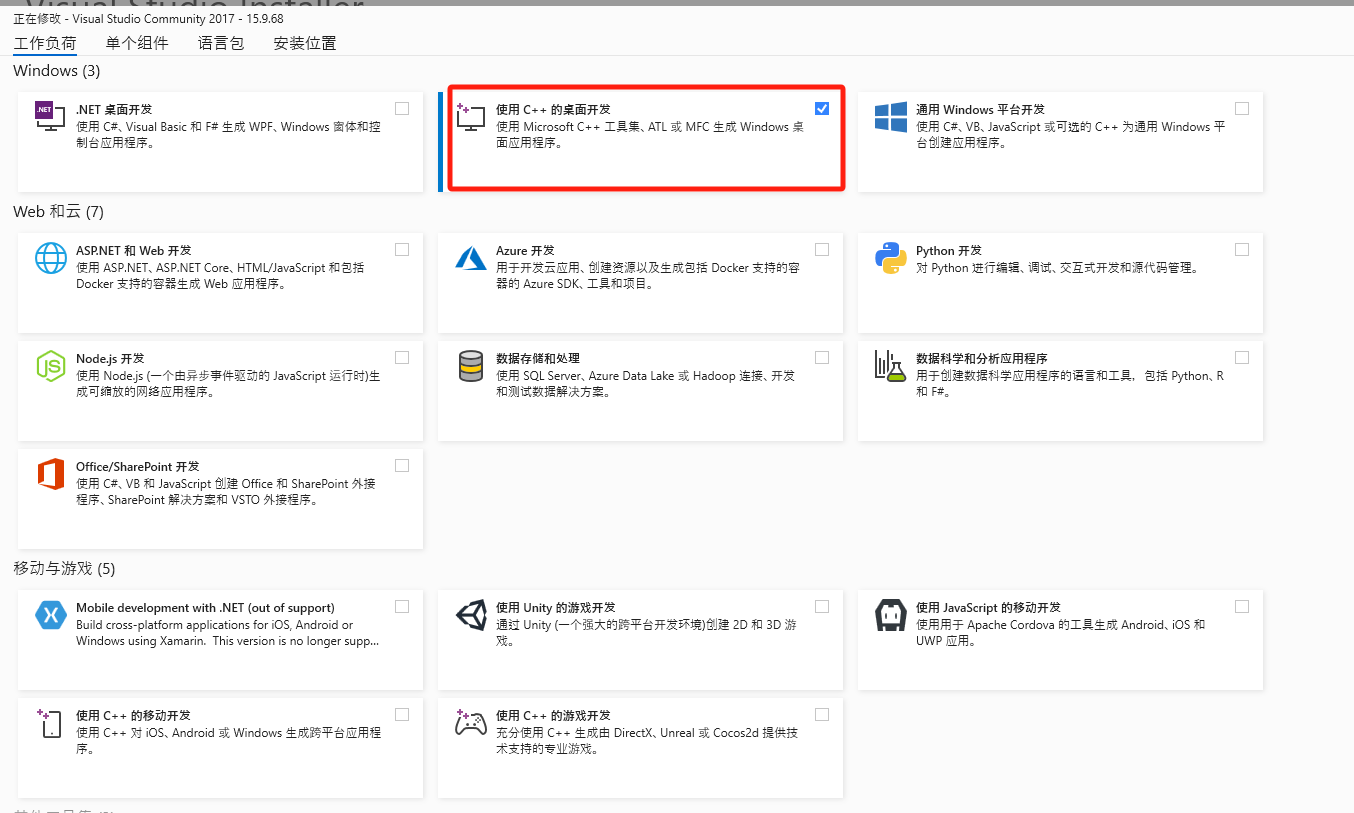Click the Xamarin Mobile development icon

(x=50, y=615)
